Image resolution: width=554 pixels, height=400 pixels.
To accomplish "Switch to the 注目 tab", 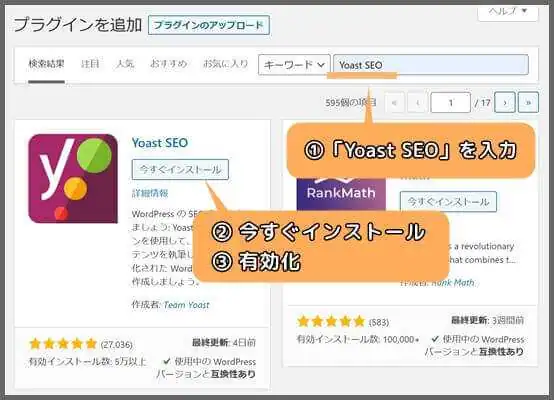I will click(90, 64).
